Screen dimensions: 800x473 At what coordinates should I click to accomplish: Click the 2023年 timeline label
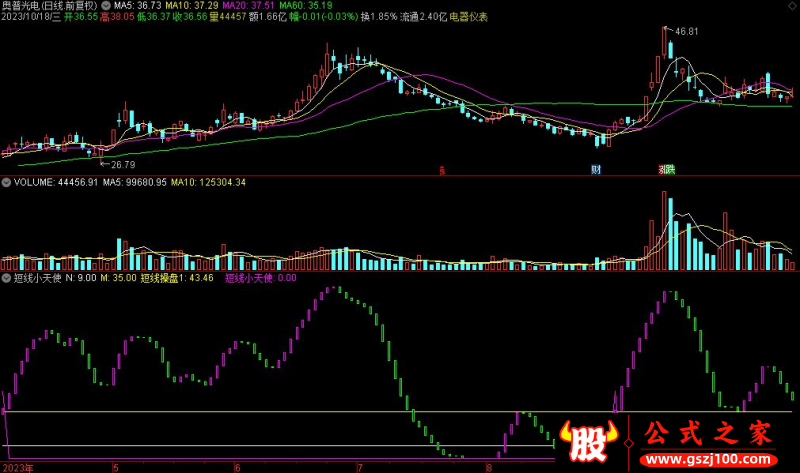point(16,467)
